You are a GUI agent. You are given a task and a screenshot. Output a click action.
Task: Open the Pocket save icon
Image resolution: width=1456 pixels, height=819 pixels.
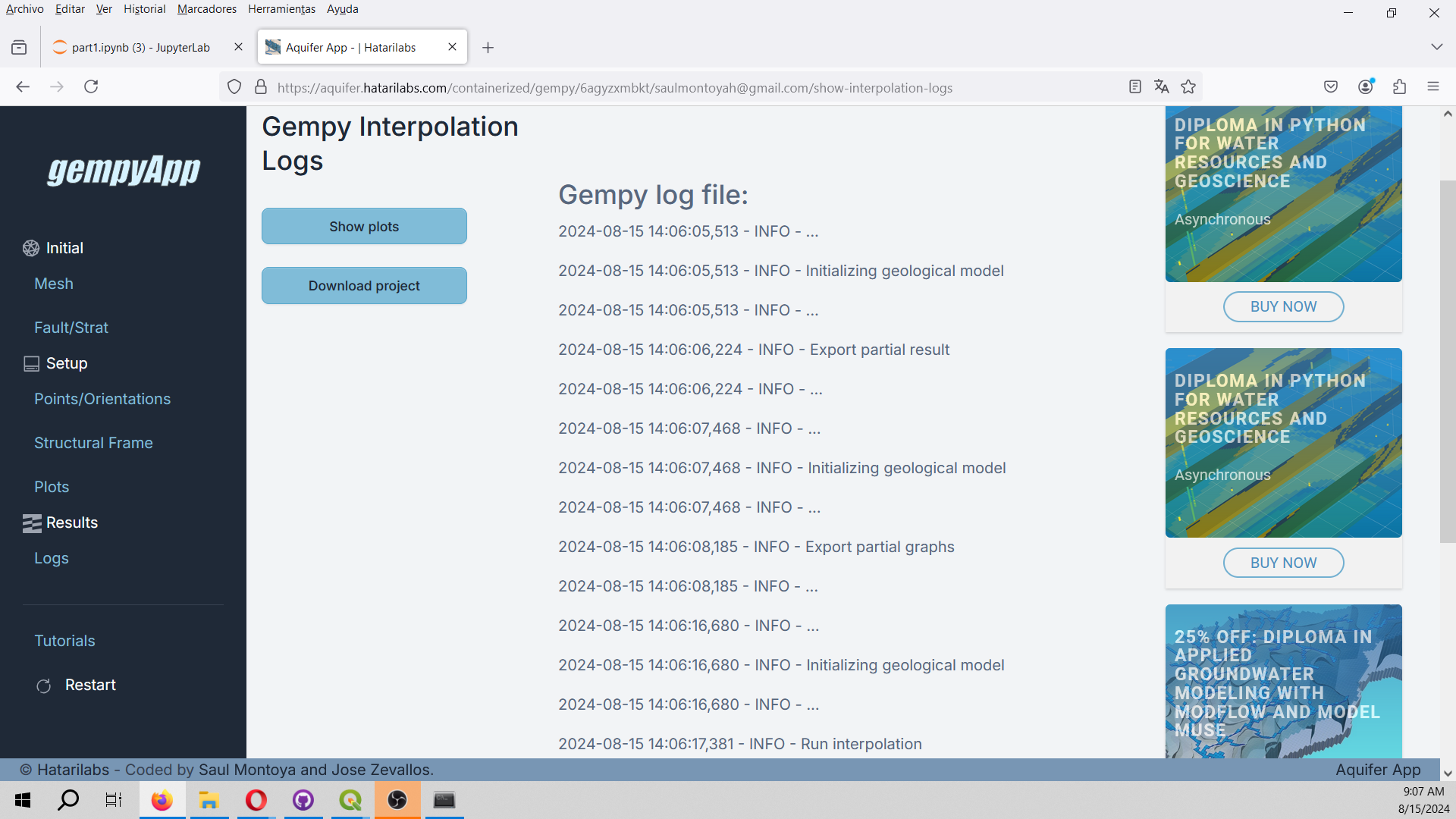coord(1331,86)
